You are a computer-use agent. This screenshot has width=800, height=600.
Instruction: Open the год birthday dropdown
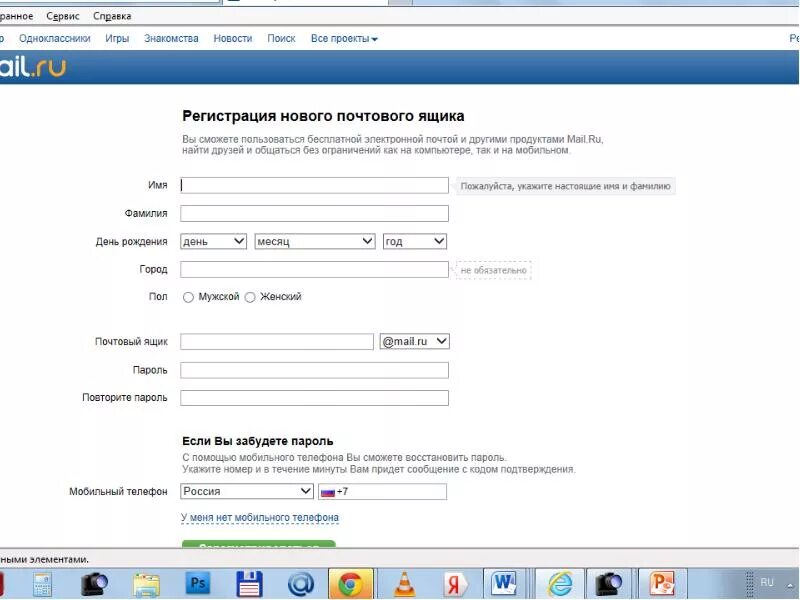pyautogui.click(x=415, y=241)
